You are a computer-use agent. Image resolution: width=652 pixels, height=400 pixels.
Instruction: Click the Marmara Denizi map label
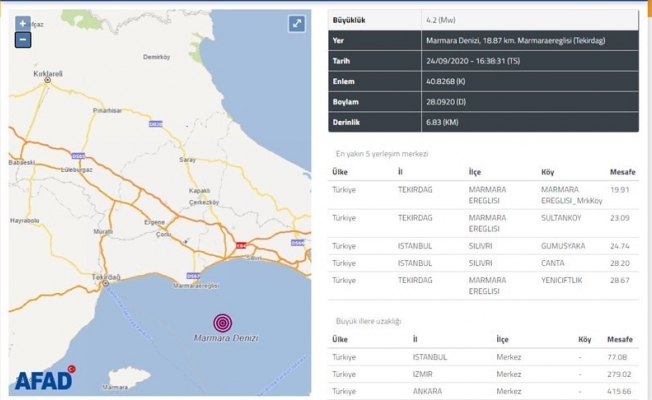225,339
